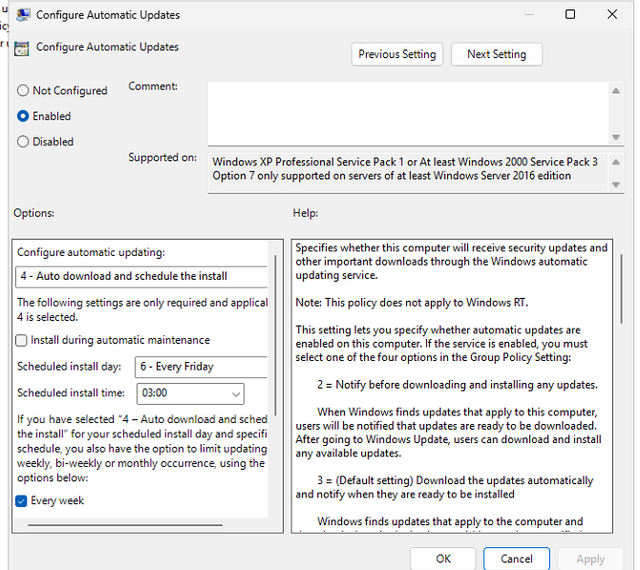
Task: Click the Help pane vertical scrollbar
Action: pos(622,289)
